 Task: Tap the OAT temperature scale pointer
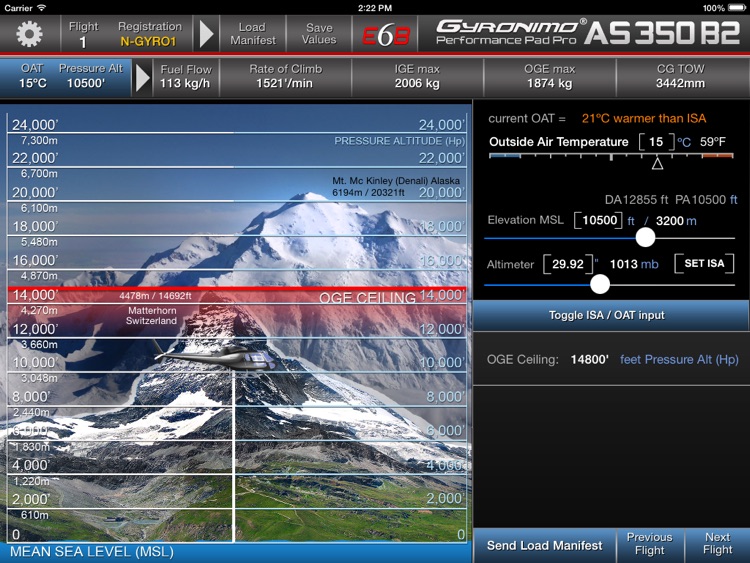(658, 164)
